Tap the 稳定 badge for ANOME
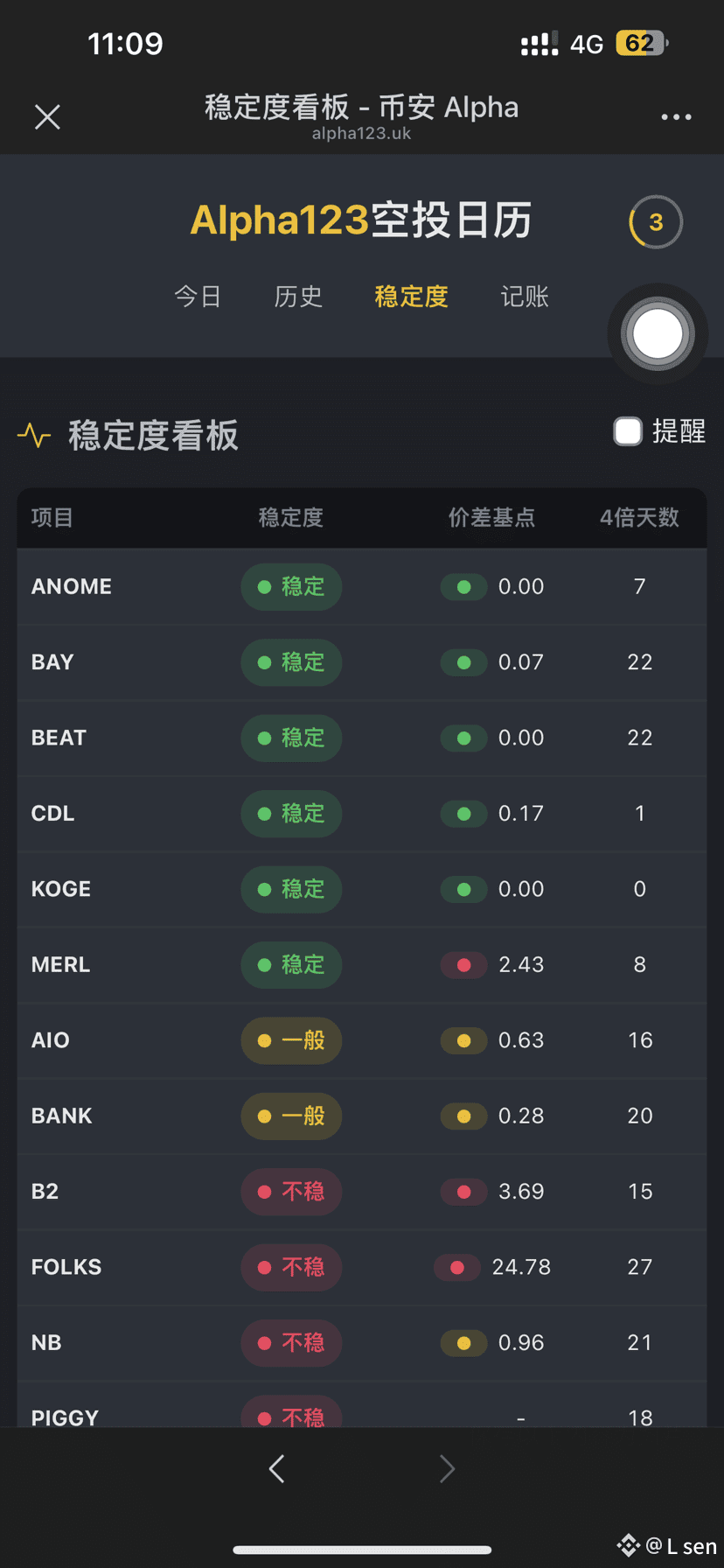Viewport: 724px width, 1568px height. point(291,586)
